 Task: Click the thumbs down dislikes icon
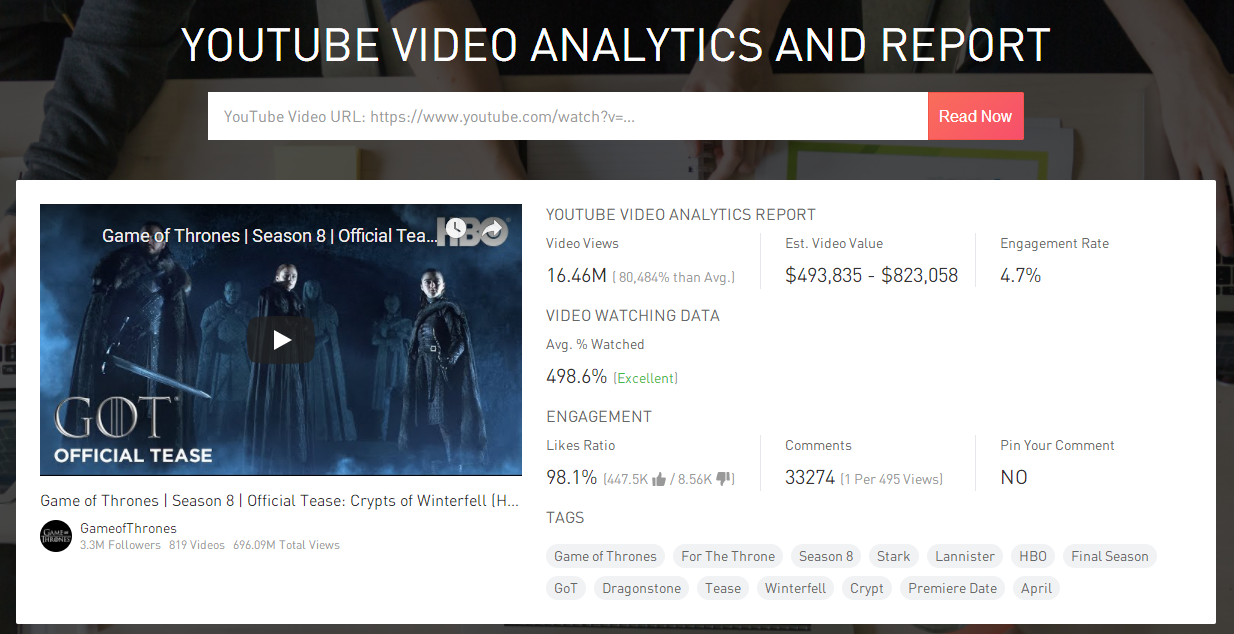point(724,479)
